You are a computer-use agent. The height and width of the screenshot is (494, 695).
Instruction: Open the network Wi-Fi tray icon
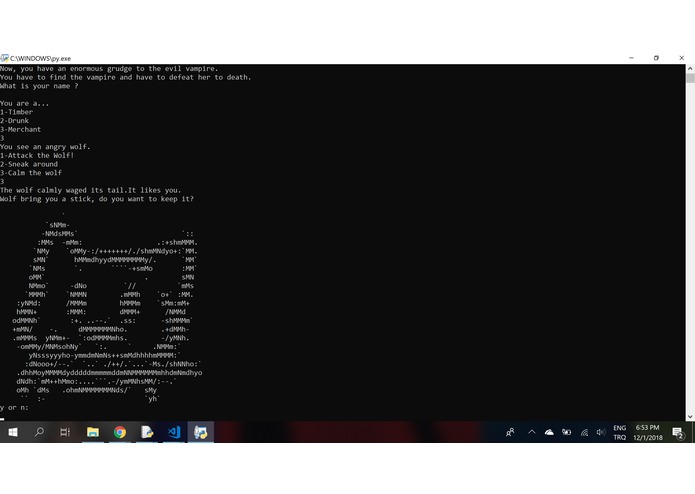tap(584, 432)
